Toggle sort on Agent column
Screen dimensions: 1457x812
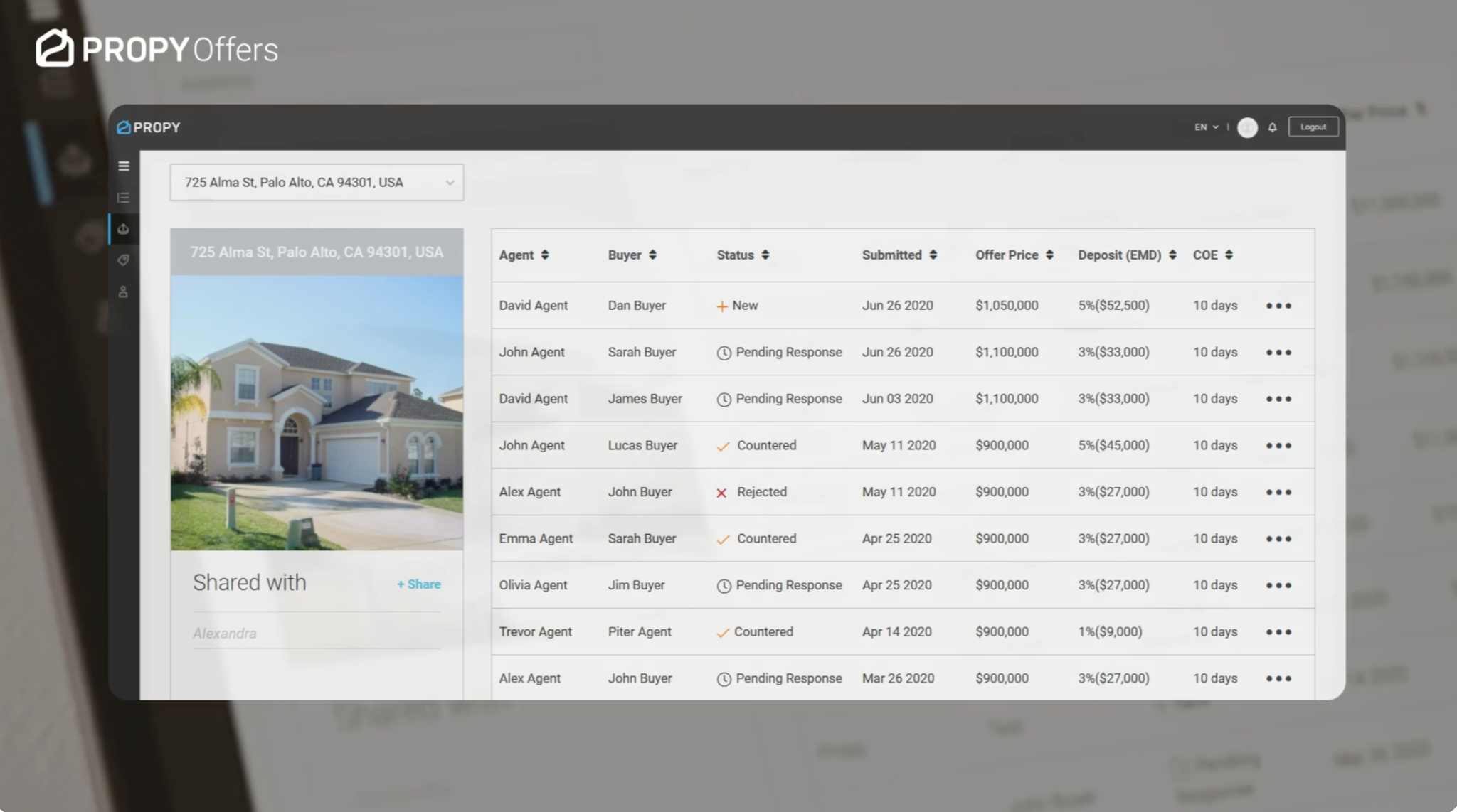(x=524, y=255)
